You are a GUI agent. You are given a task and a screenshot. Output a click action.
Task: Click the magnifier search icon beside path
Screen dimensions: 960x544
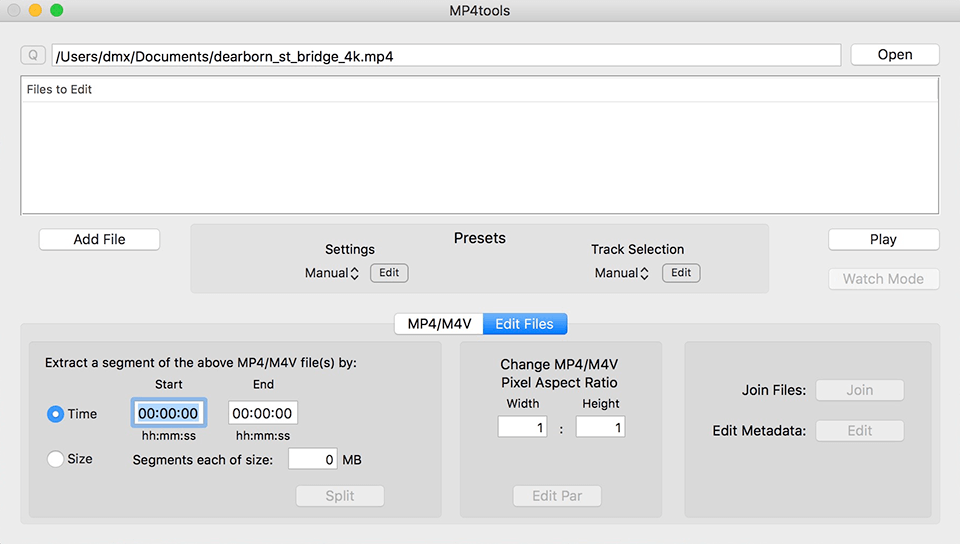[x=33, y=56]
